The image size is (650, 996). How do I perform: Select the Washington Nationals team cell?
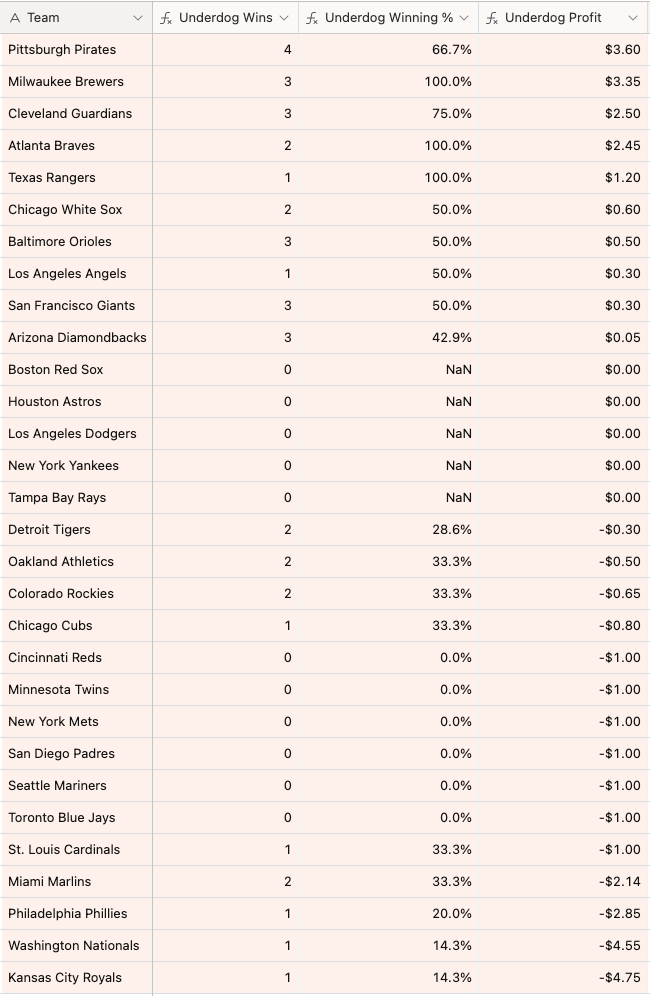[x=74, y=946]
